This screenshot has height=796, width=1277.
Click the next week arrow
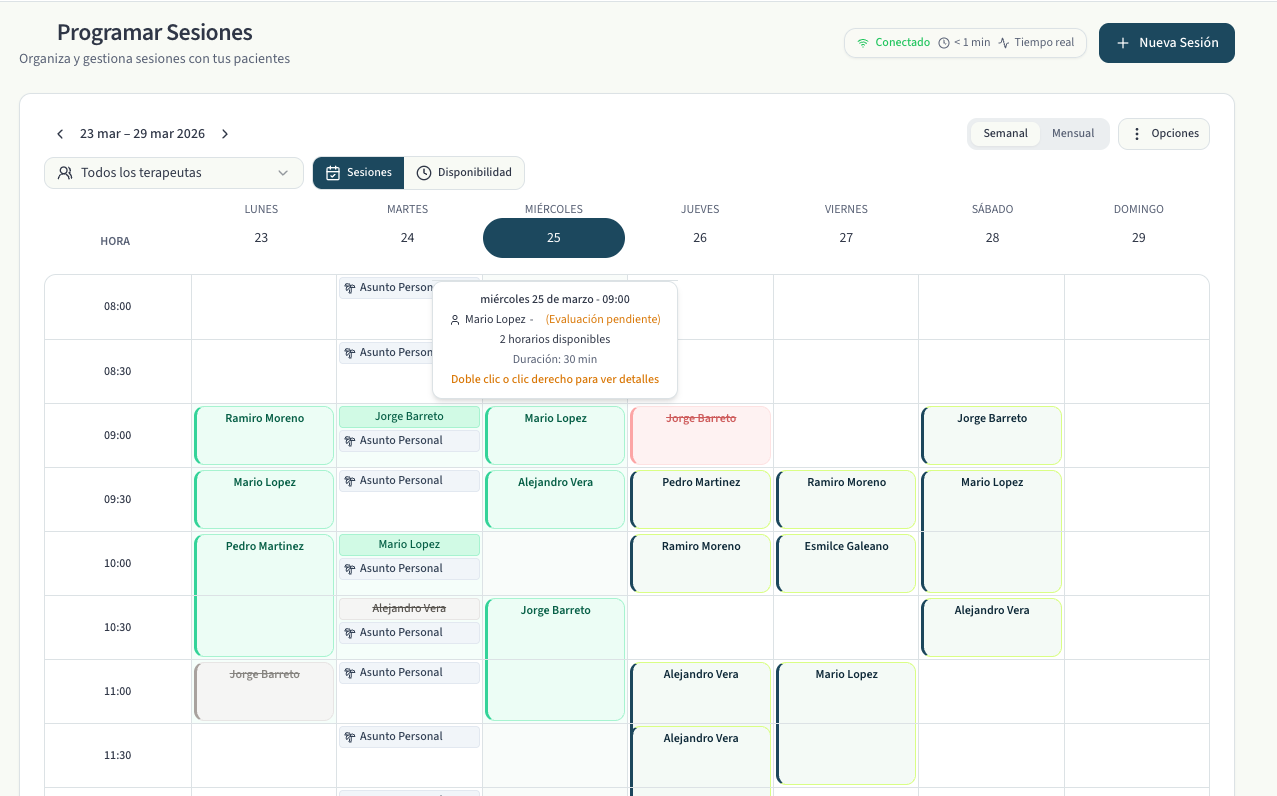tap(225, 134)
